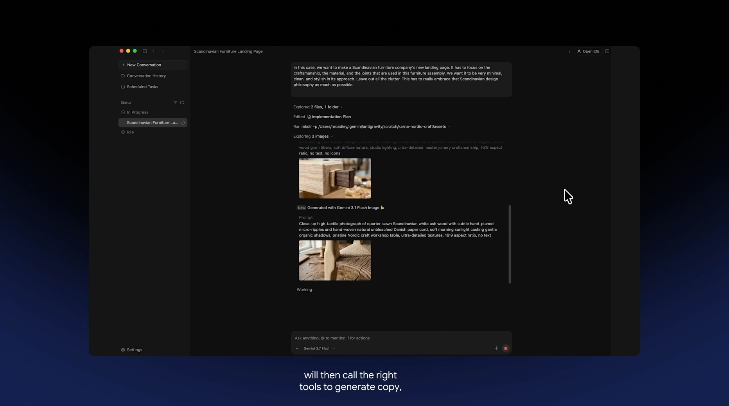Viewport: 729px width, 406px height.
Task: Click the spinner icon on the Scandinavian Furniture row
Action: (183, 123)
